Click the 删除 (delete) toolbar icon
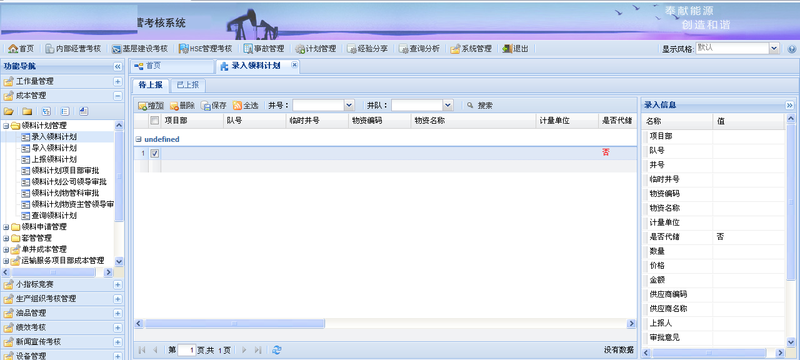 tap(174, 106)
